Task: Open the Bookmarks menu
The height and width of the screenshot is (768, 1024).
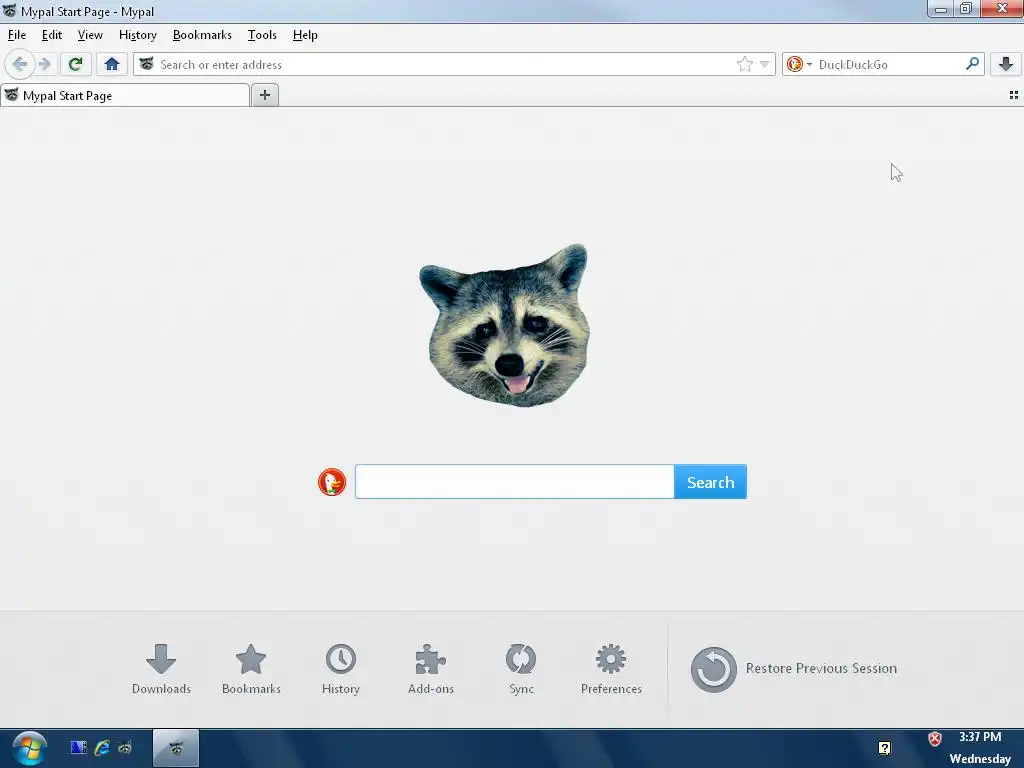Action: tap(202, 35)
